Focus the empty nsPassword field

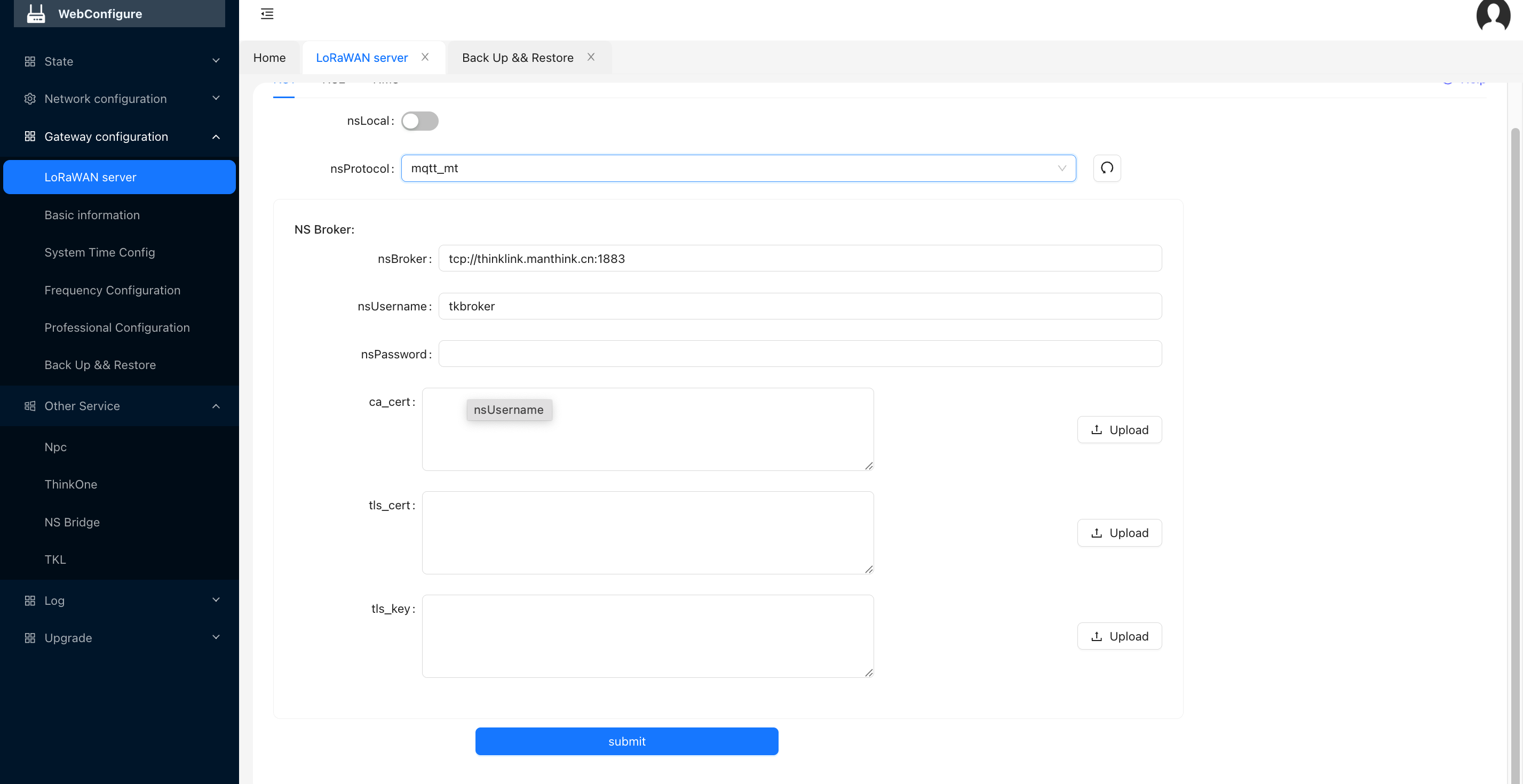800,354
